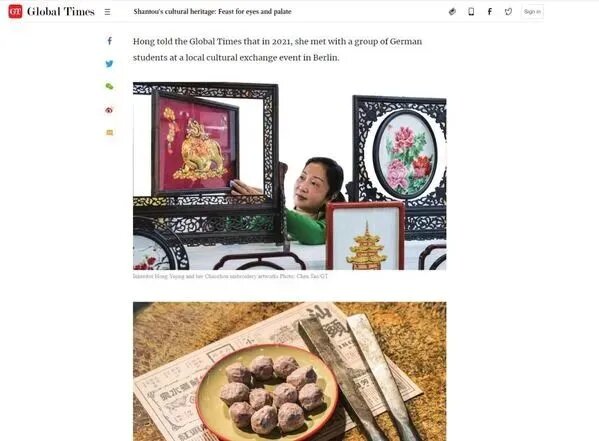The height and width of the screenshot is (441, 599).
Task: Click the header article title text
Action: [212, 11]
